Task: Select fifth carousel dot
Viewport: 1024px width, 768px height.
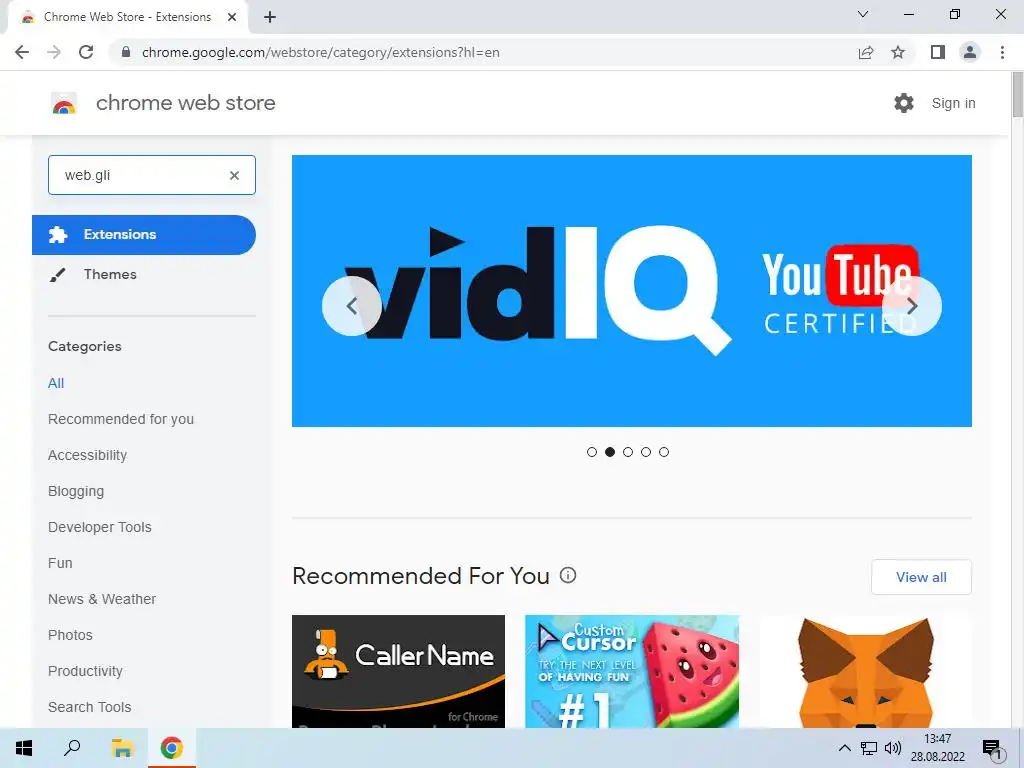Action: (664, 452)
